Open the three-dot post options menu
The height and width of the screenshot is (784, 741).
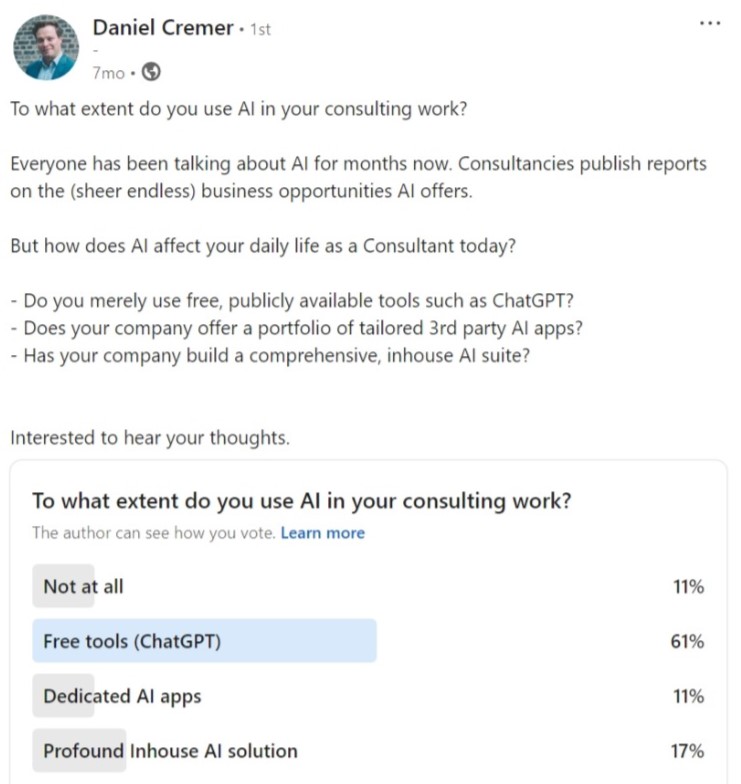click(710, 24)
